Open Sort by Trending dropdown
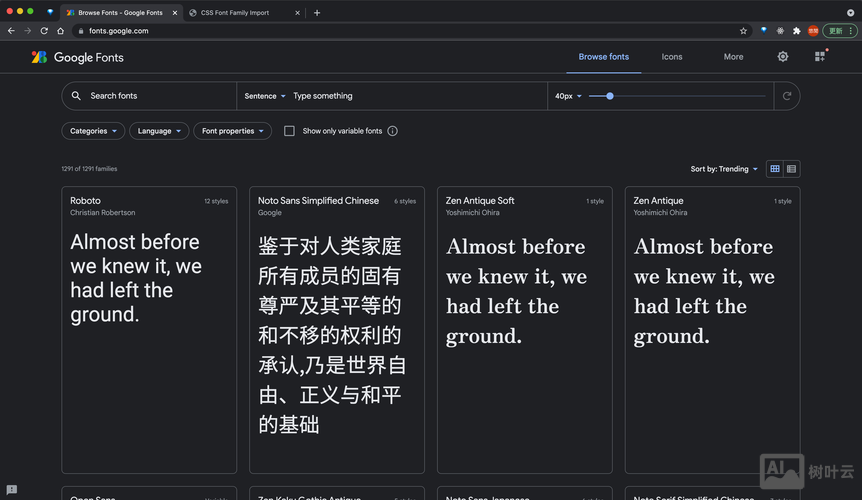Image resolution: width=862 pixels, height=500 pixels. tap(724, 169)
